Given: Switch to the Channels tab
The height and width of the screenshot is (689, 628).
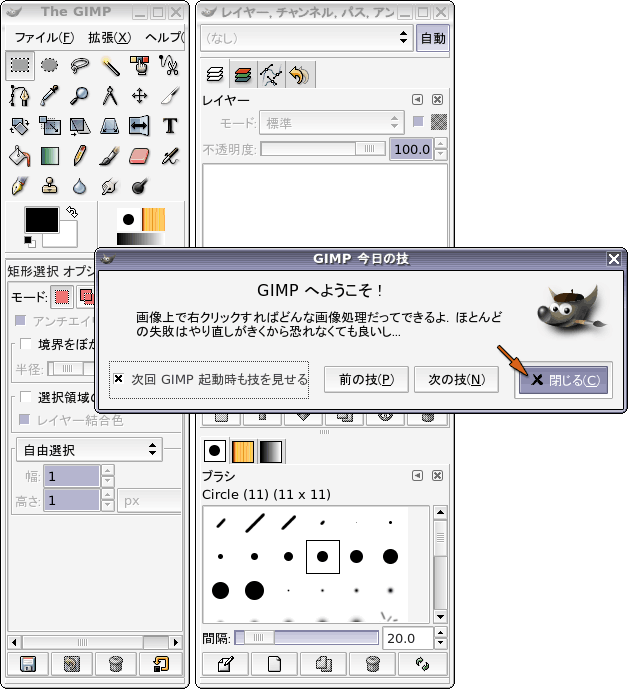Looking at the screenshot, I should 243,75.
